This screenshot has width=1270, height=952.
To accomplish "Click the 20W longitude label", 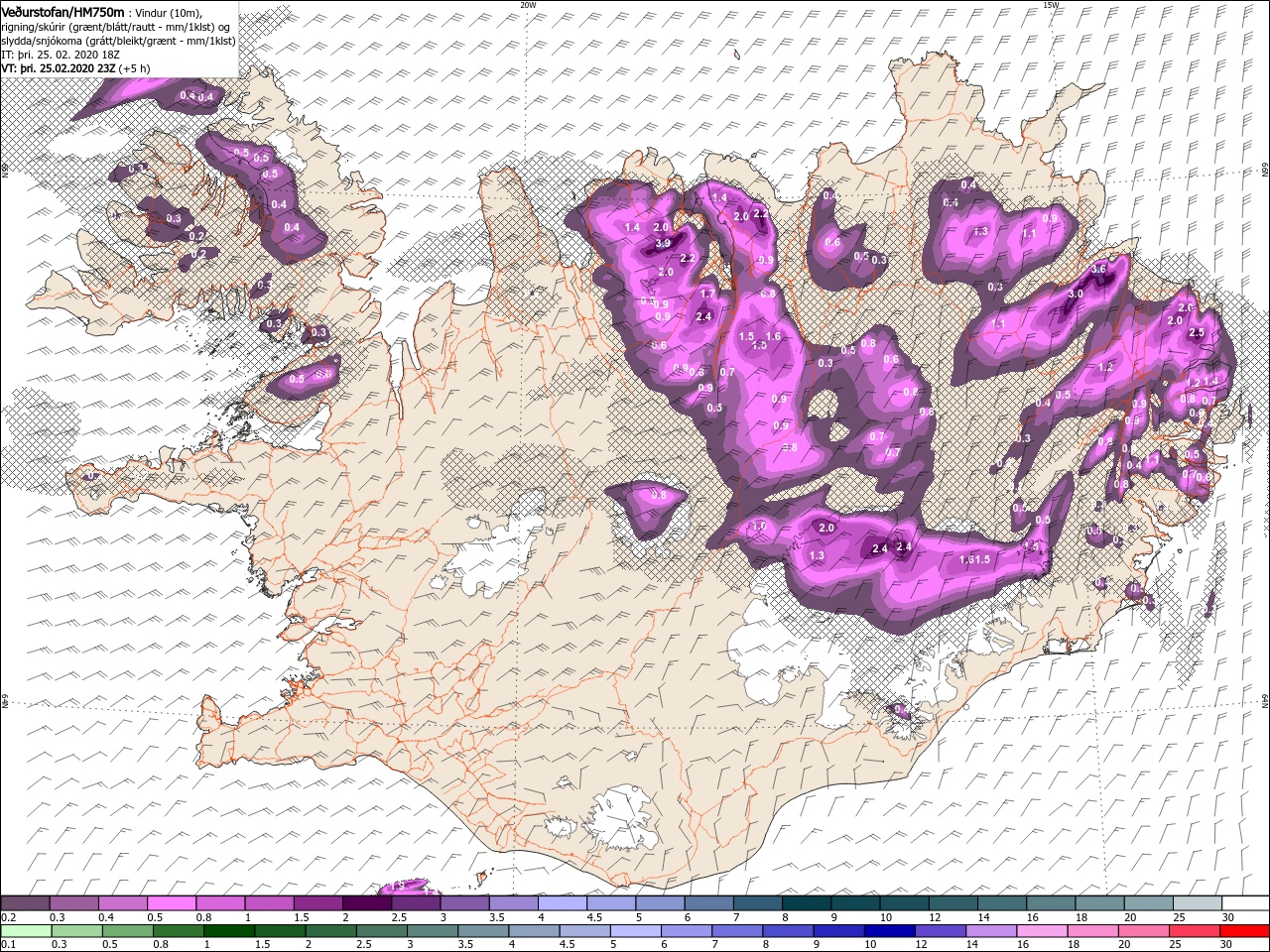I will [x=528, y=5].
